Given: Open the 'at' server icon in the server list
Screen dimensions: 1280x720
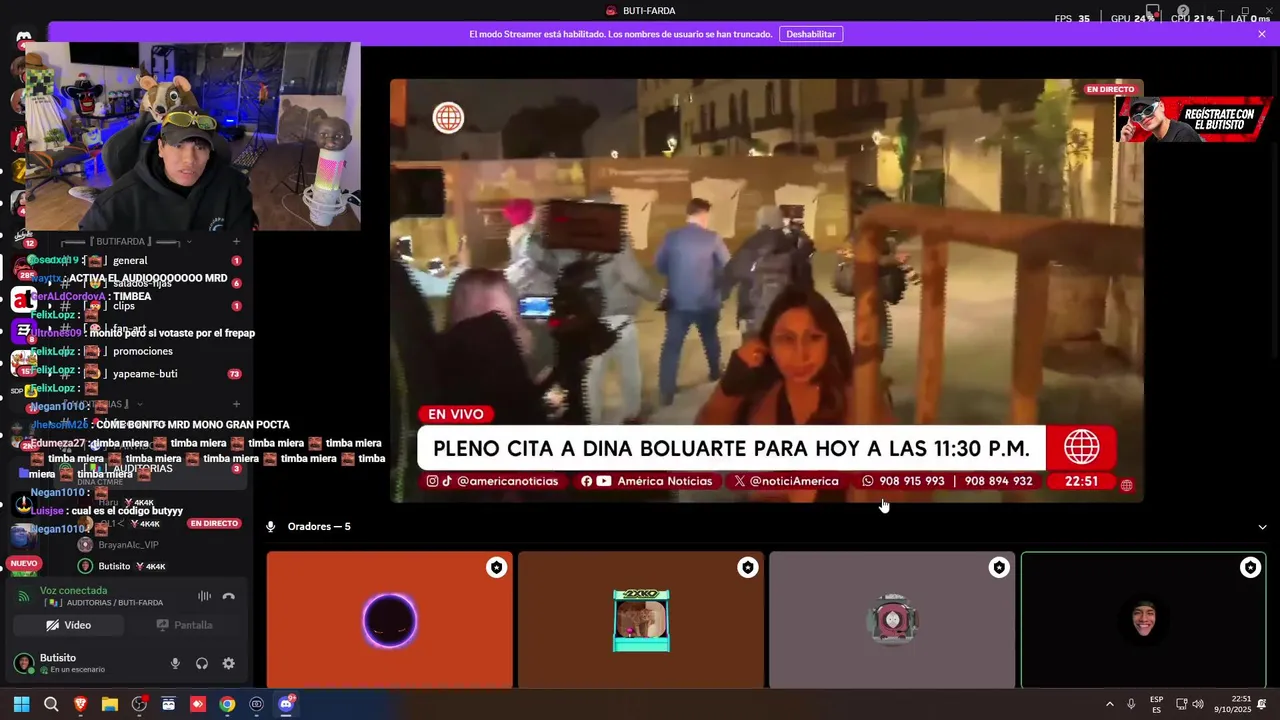Looking at the screenshot, I should [23, 299].
